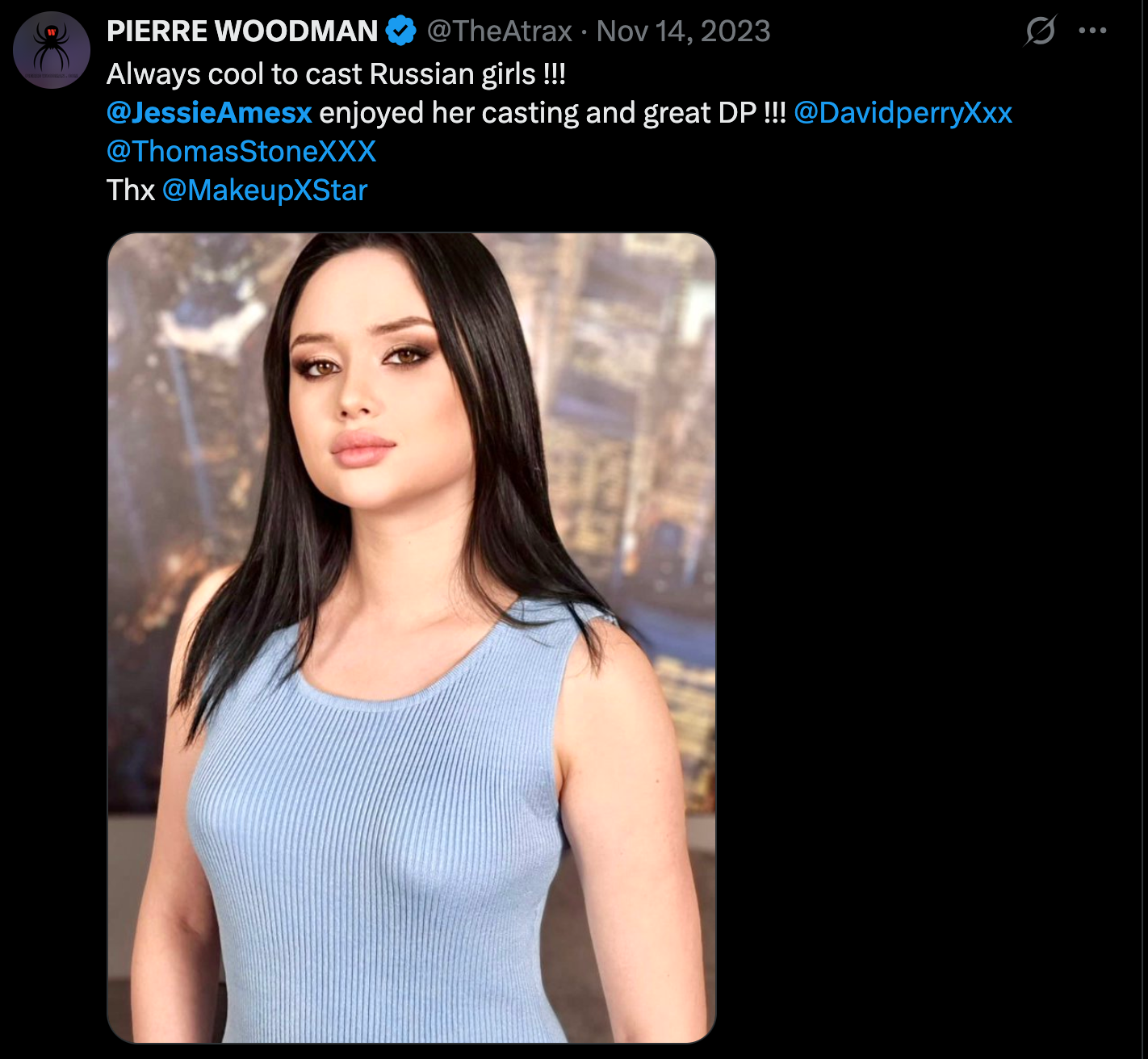1148x1059 pixels.
Task: Click the empty black area beside the photo
Action: point(928,638)
